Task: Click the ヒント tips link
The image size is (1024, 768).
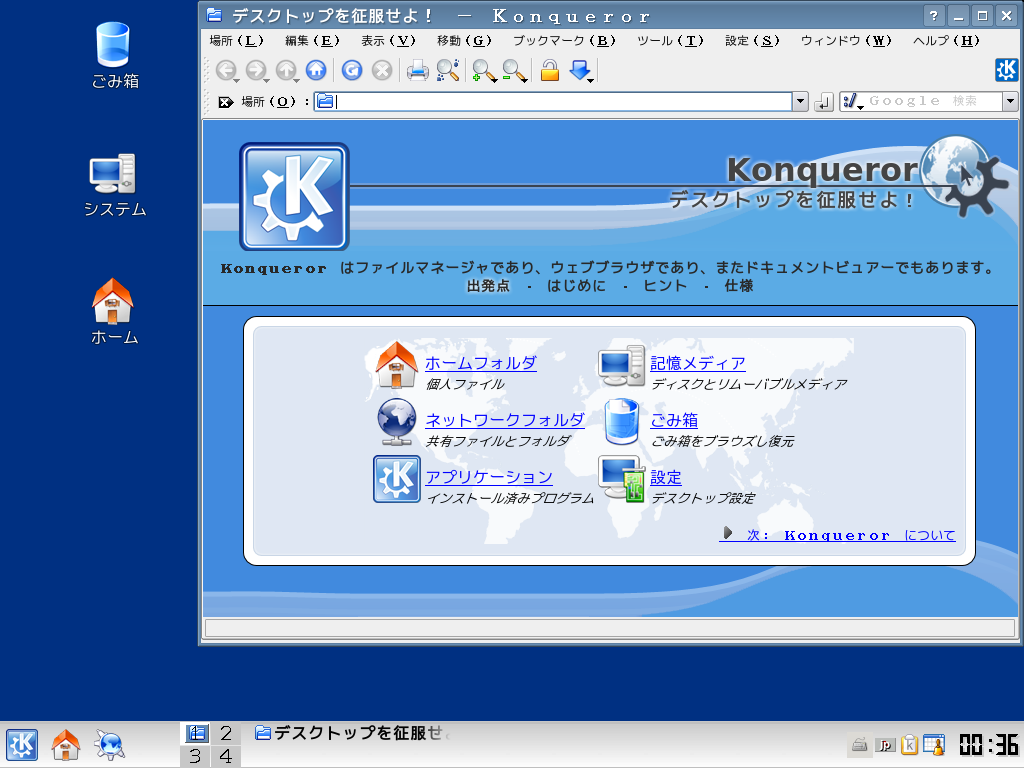Action: (665, 286)
